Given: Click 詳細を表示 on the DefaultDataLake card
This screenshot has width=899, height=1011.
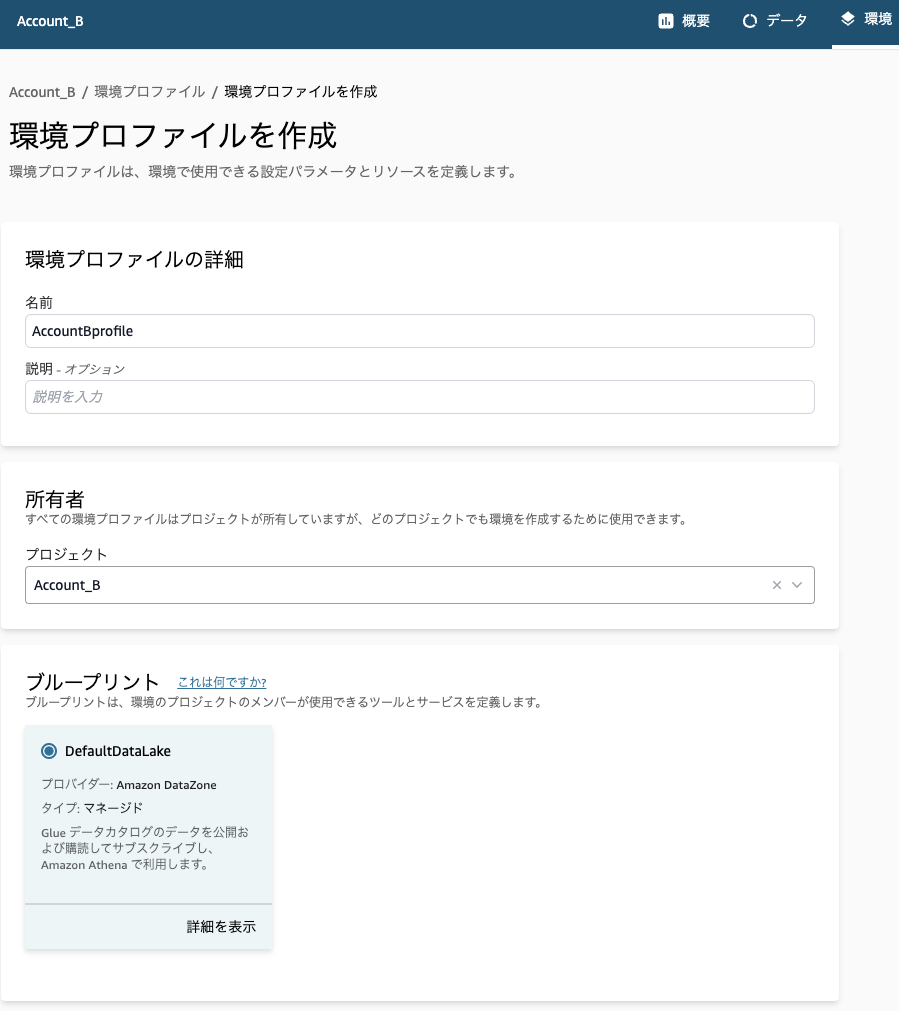Looking at the screenshot, I should tap(220, 927).
